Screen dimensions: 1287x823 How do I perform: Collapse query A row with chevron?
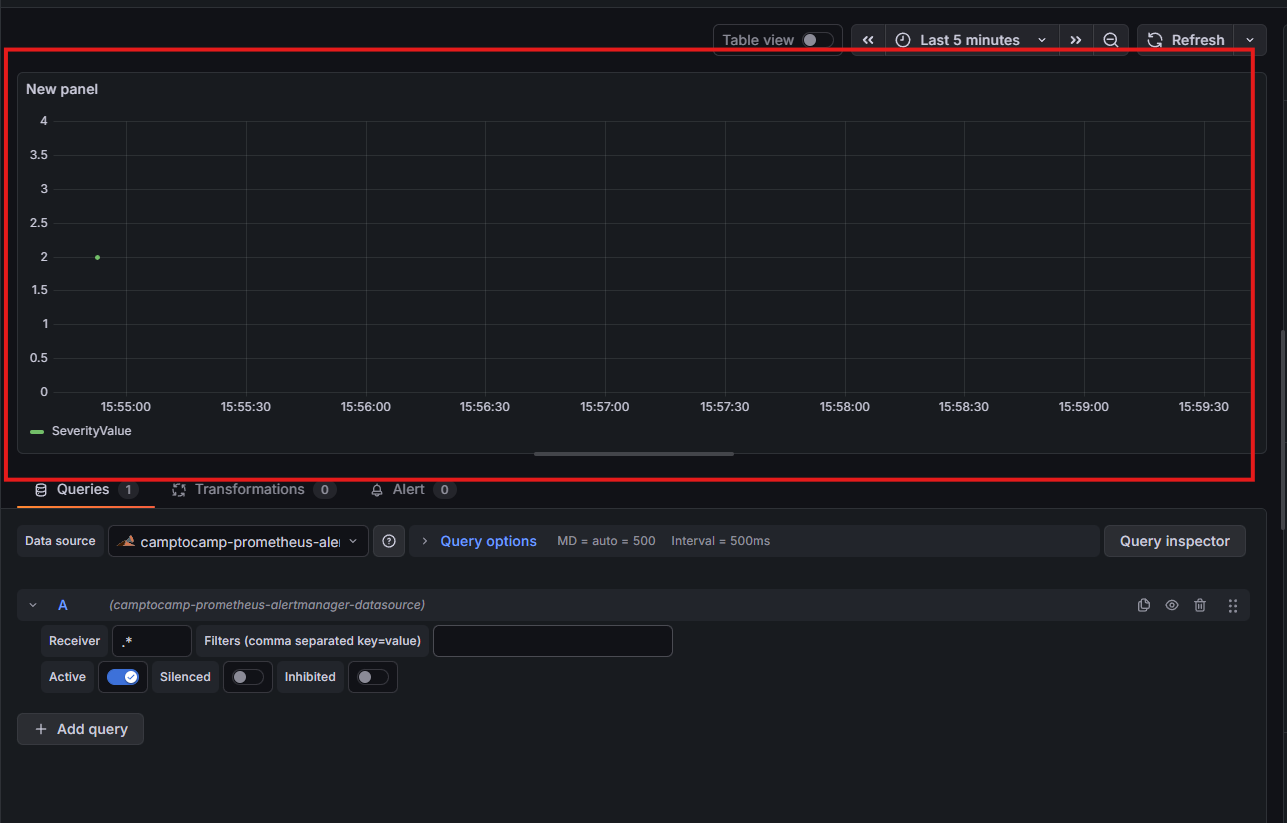coord(33,605)
